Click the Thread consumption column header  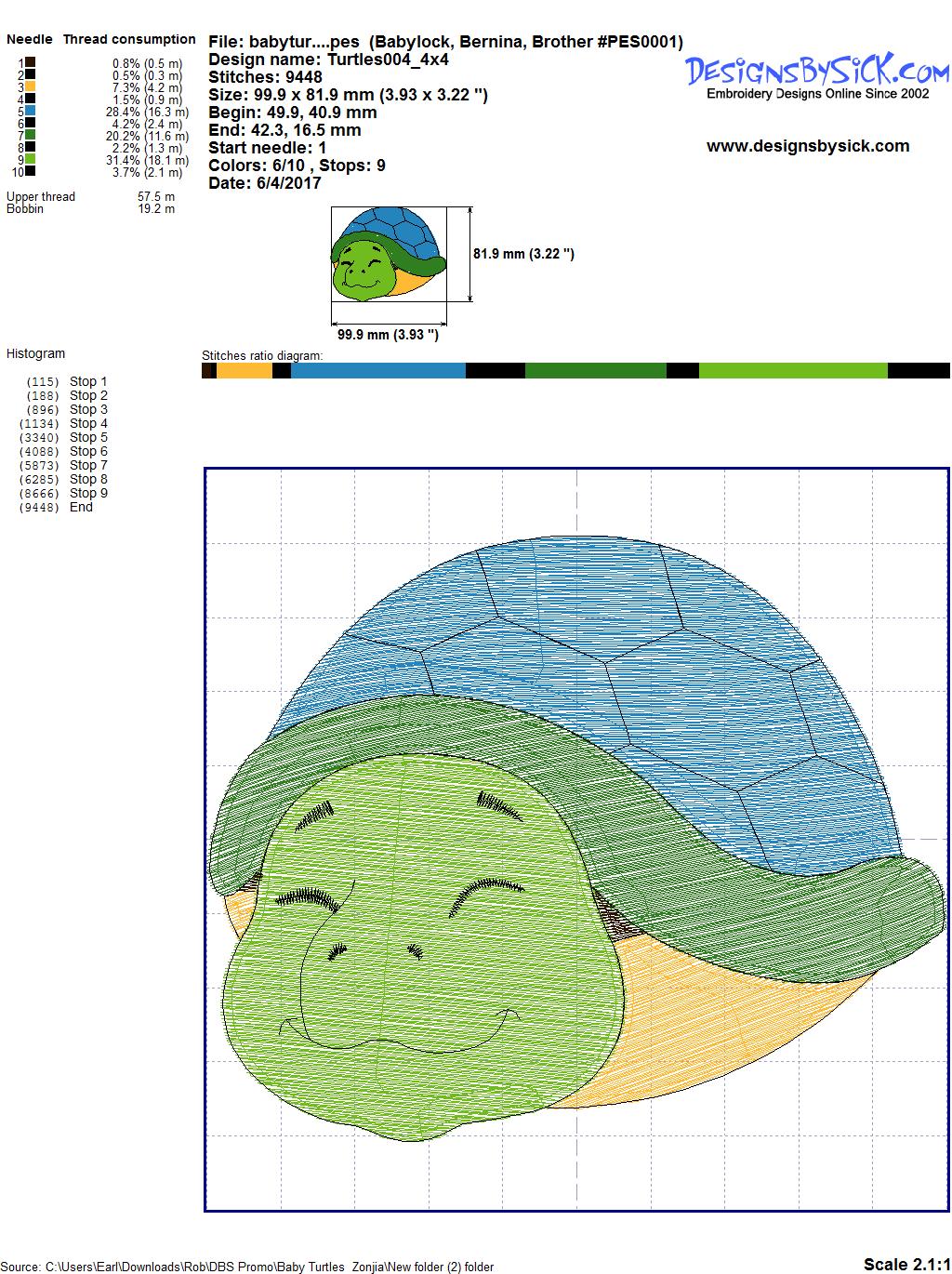[x=129, y=39]
